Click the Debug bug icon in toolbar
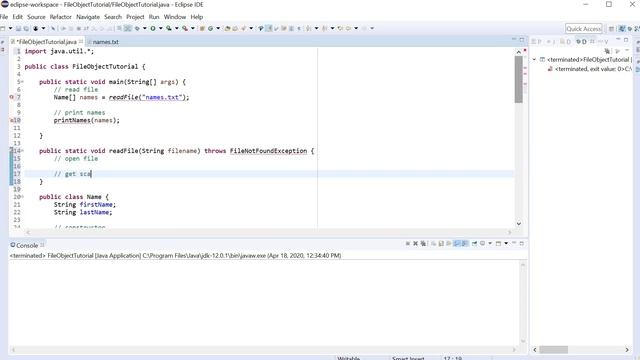The width and height of the screenshot is (640, 360). click(137, 29)
